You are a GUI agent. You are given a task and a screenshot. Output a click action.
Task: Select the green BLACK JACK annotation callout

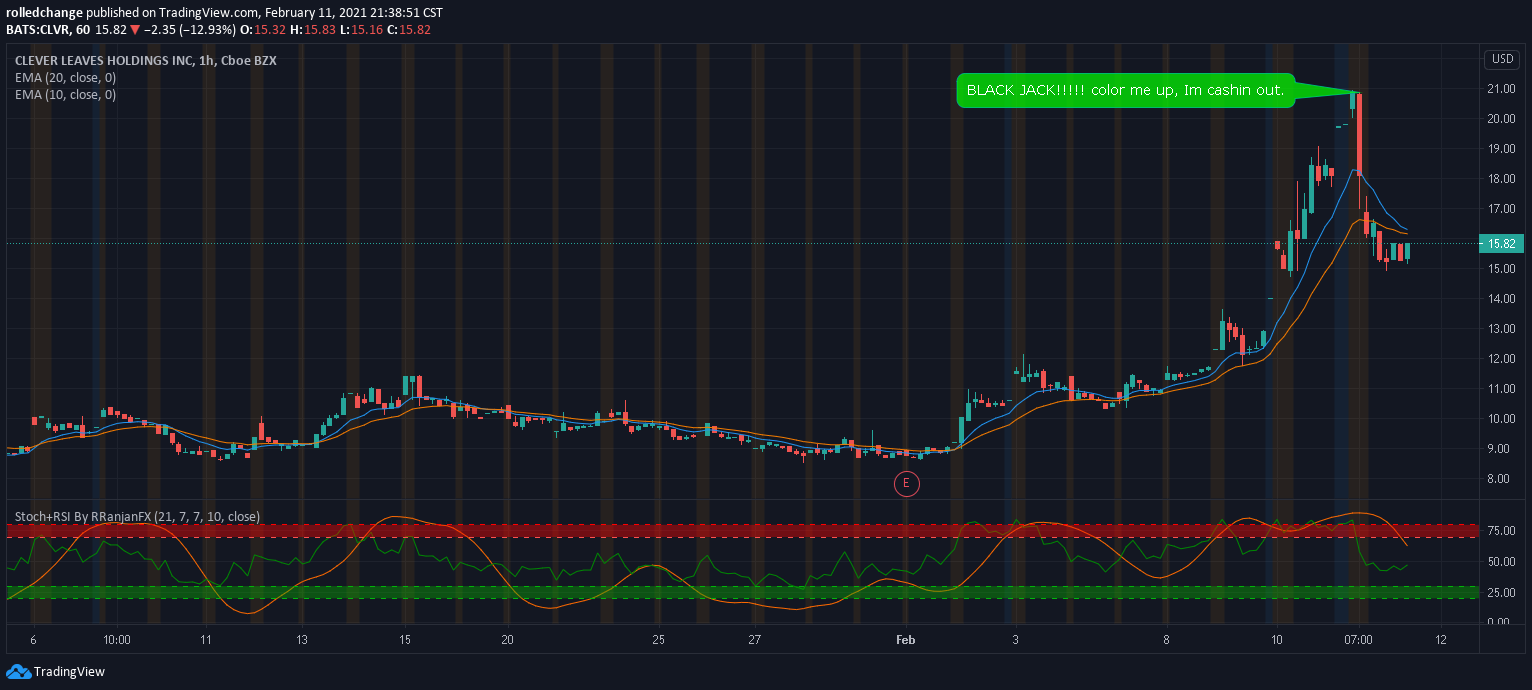1126,91
